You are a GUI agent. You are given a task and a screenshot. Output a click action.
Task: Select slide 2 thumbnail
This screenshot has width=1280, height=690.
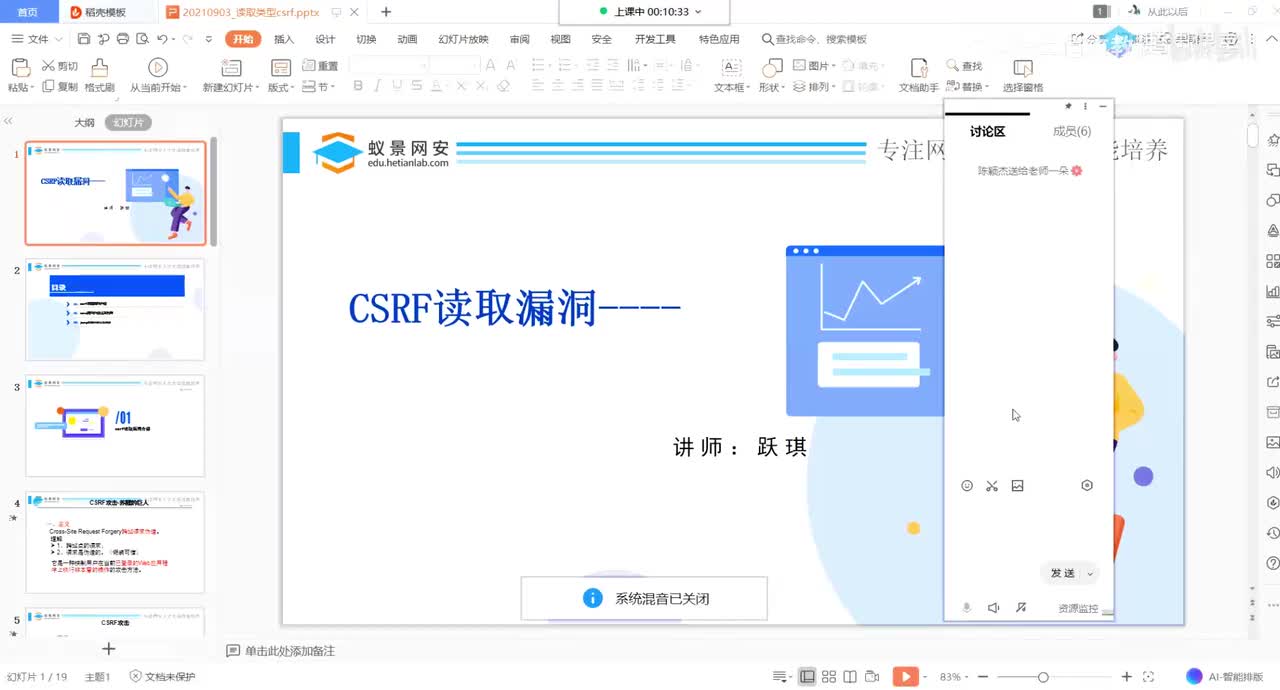[115, 310]
